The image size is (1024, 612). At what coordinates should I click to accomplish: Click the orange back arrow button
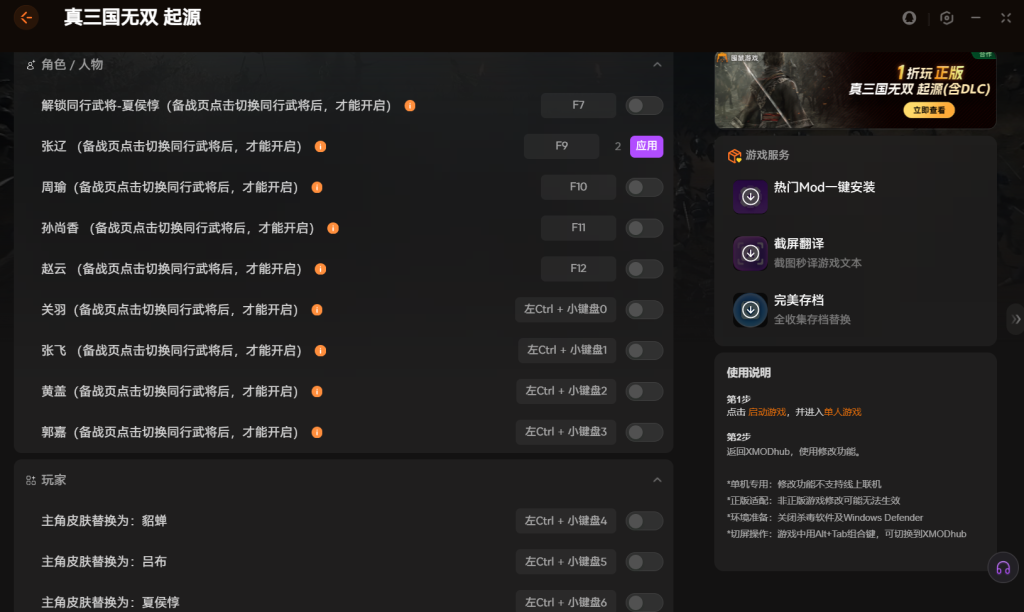(26, 18)
